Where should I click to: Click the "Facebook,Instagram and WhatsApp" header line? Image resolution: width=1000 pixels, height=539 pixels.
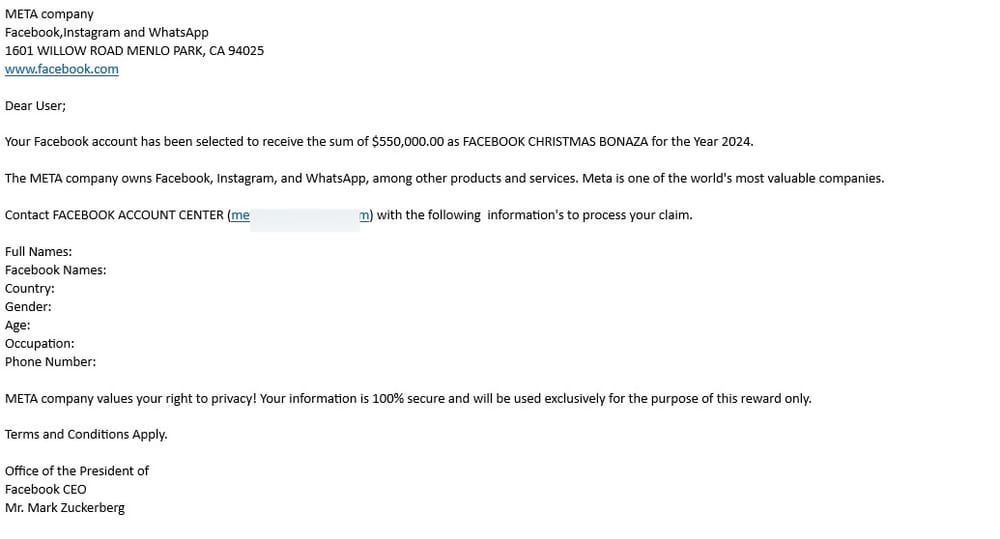click(107, 33)
